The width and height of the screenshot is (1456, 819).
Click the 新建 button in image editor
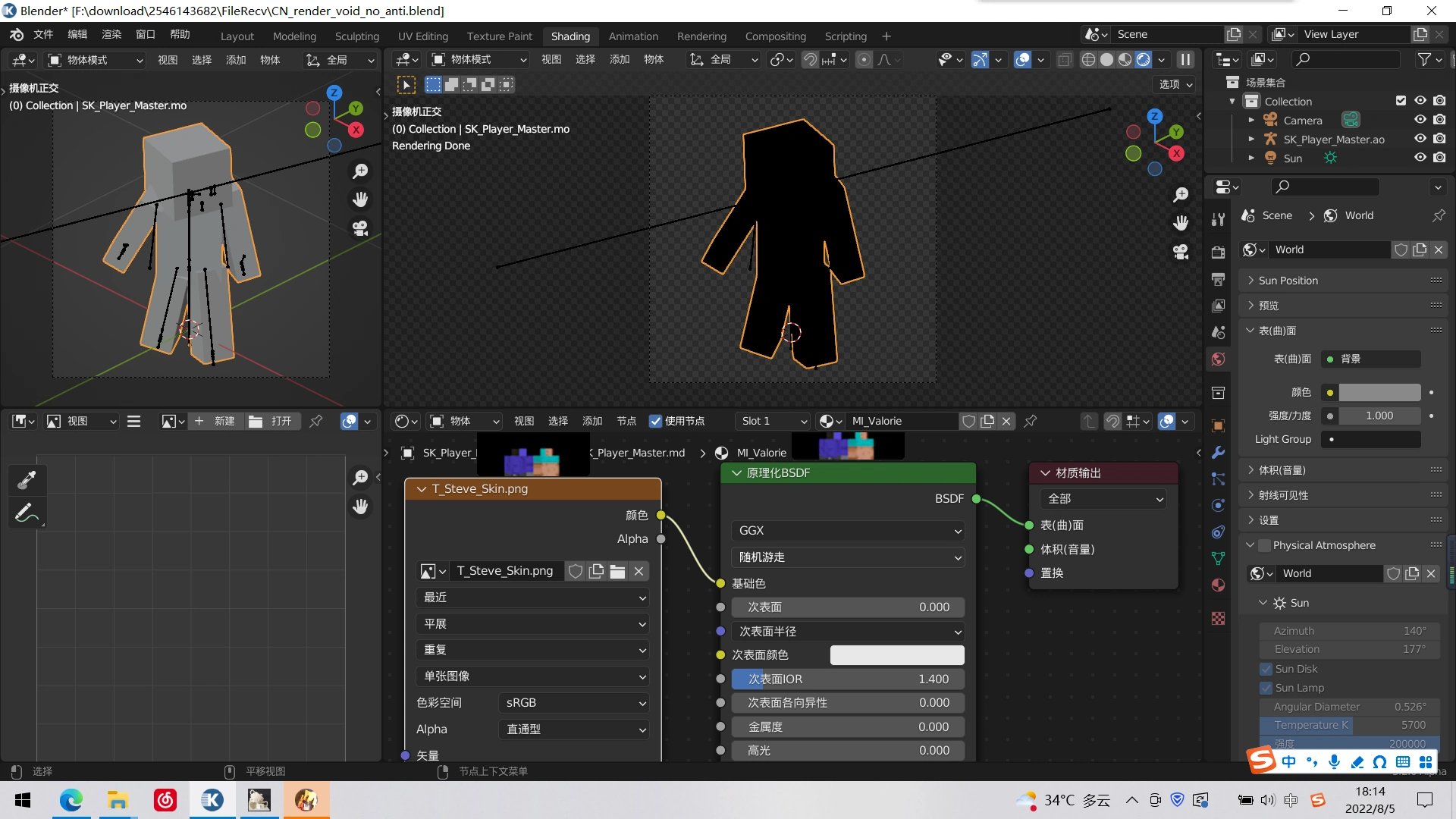[216, 421]
